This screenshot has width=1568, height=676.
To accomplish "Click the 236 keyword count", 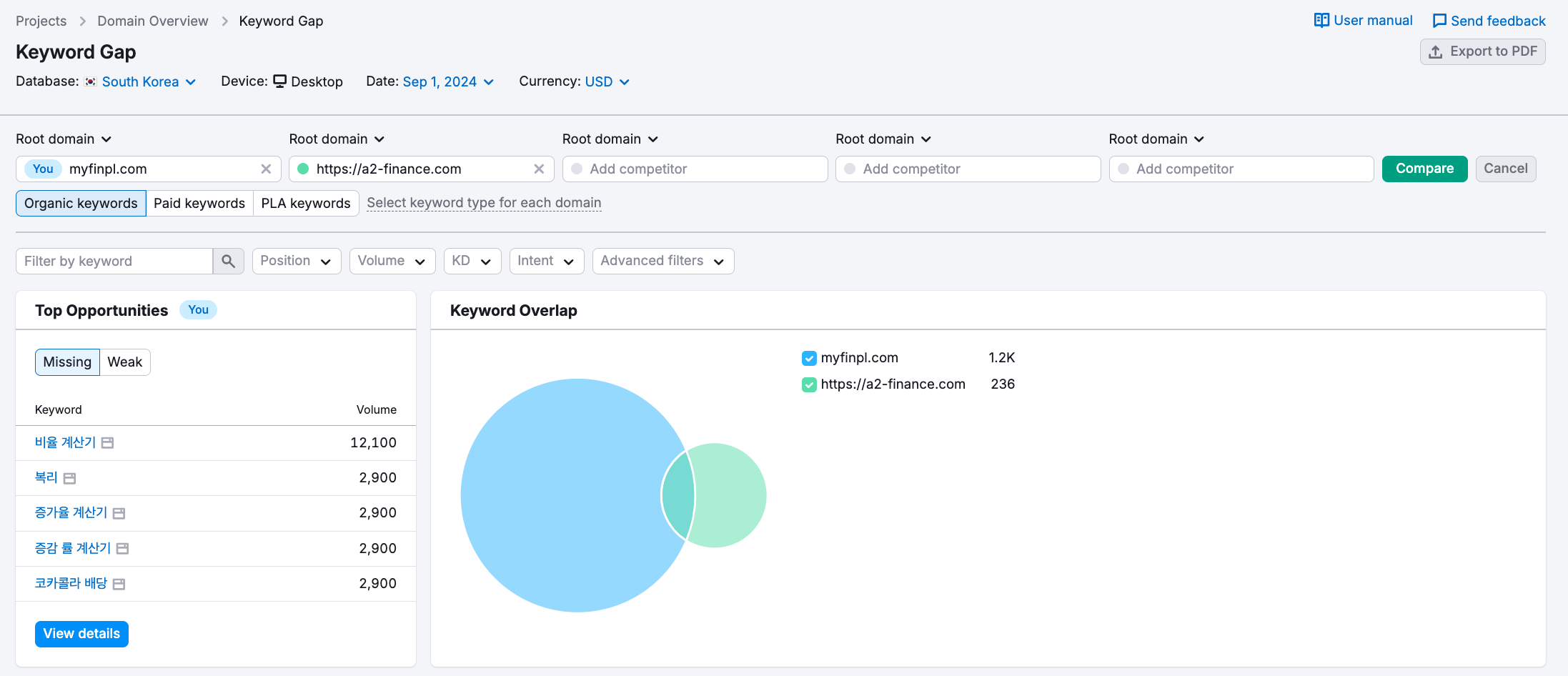I will tap(1003, 384).
